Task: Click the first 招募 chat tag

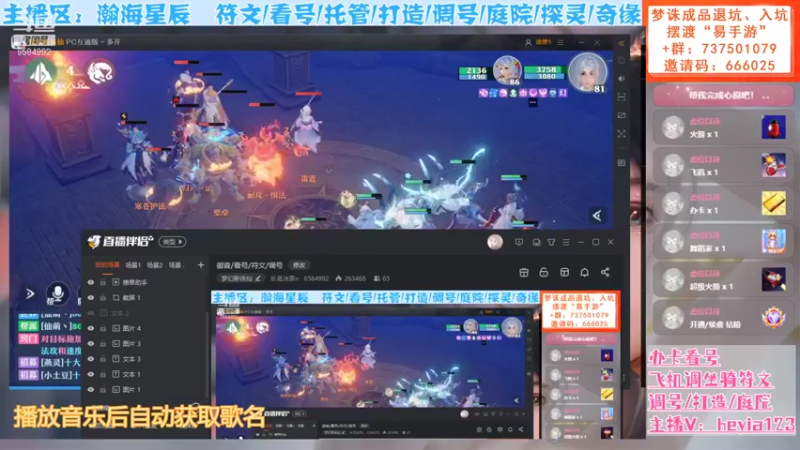Action: point(28,363)
